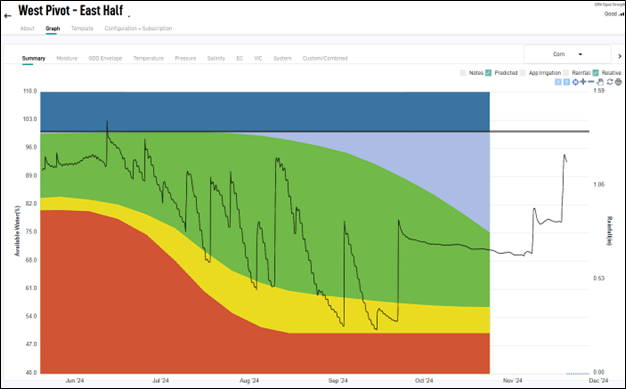Refresh the graph with reload icon
Image resolution: width=626 pixels, height=389 pixels.
[x=610, y=82]
